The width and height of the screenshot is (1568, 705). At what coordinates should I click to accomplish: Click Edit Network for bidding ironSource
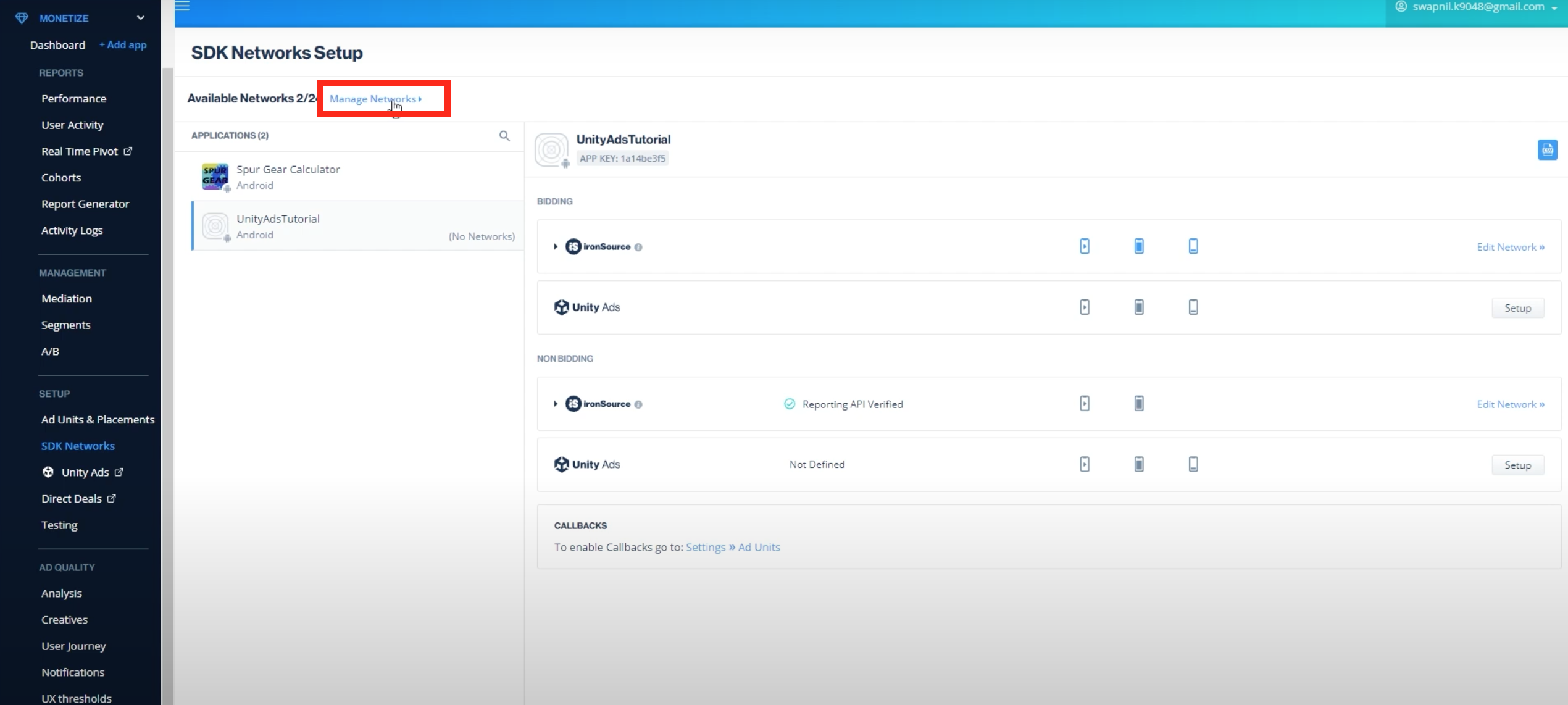click(1510, 247)
